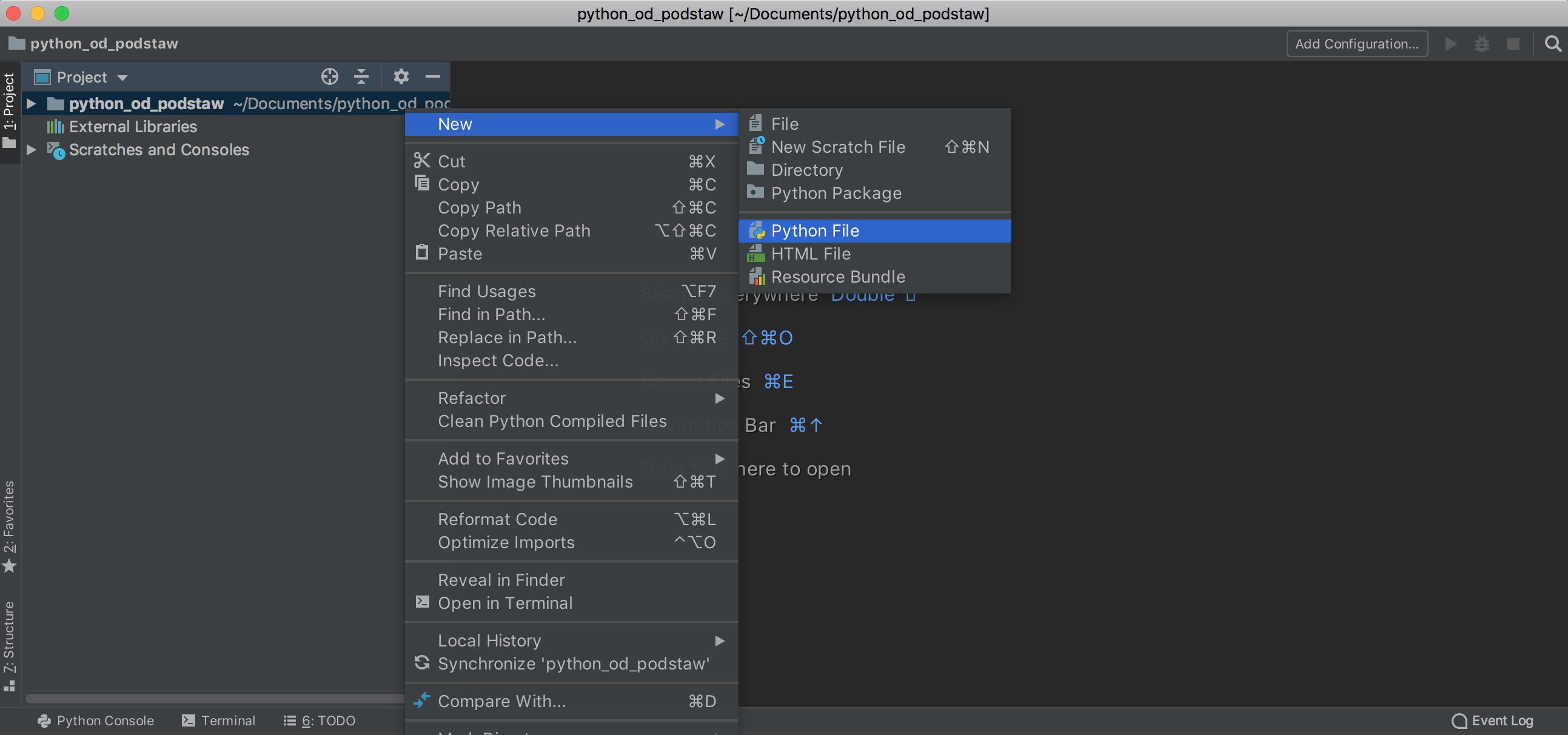
Task: Select Copy Path from context menu
Action: pyautogui.click(x=572, y=207)
